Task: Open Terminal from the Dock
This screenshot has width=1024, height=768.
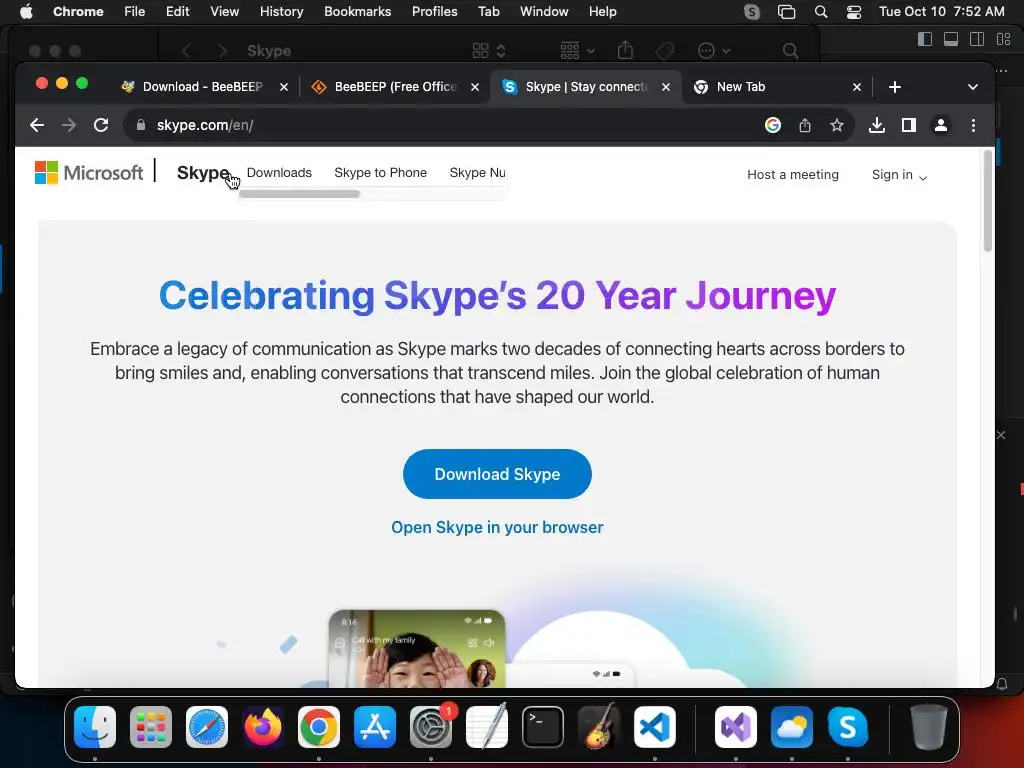Action: (543, 727)
